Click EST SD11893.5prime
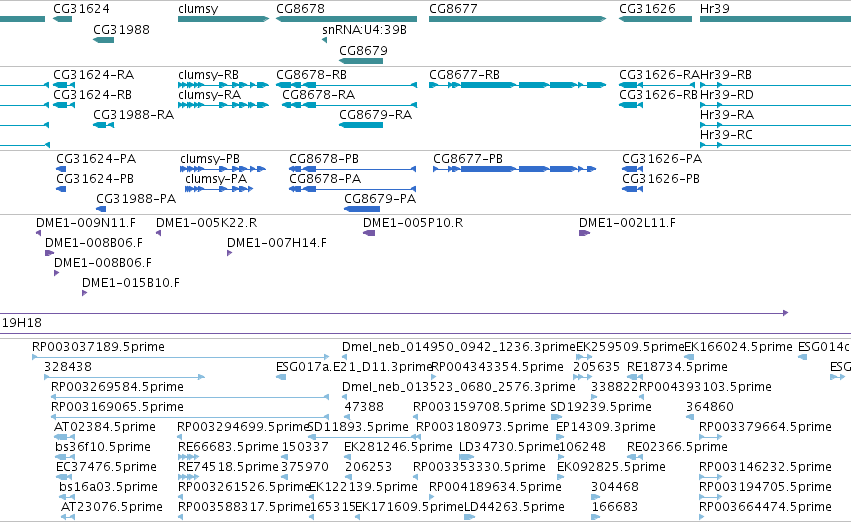Screen dimensions: 851x522 (x=358, y=427)
